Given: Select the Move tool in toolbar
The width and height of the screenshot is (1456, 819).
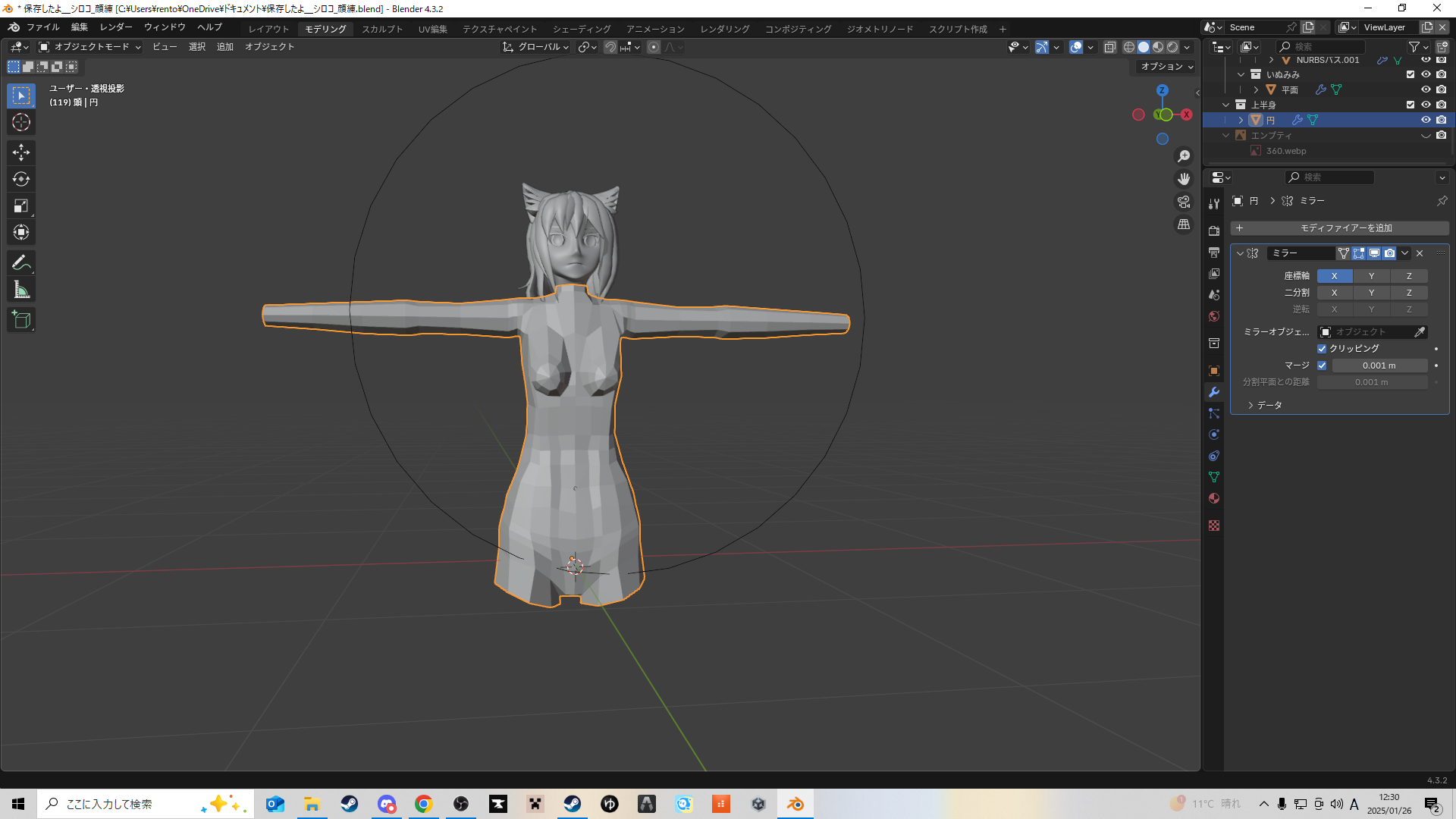Looking at the screenshot, I should 21,152.
